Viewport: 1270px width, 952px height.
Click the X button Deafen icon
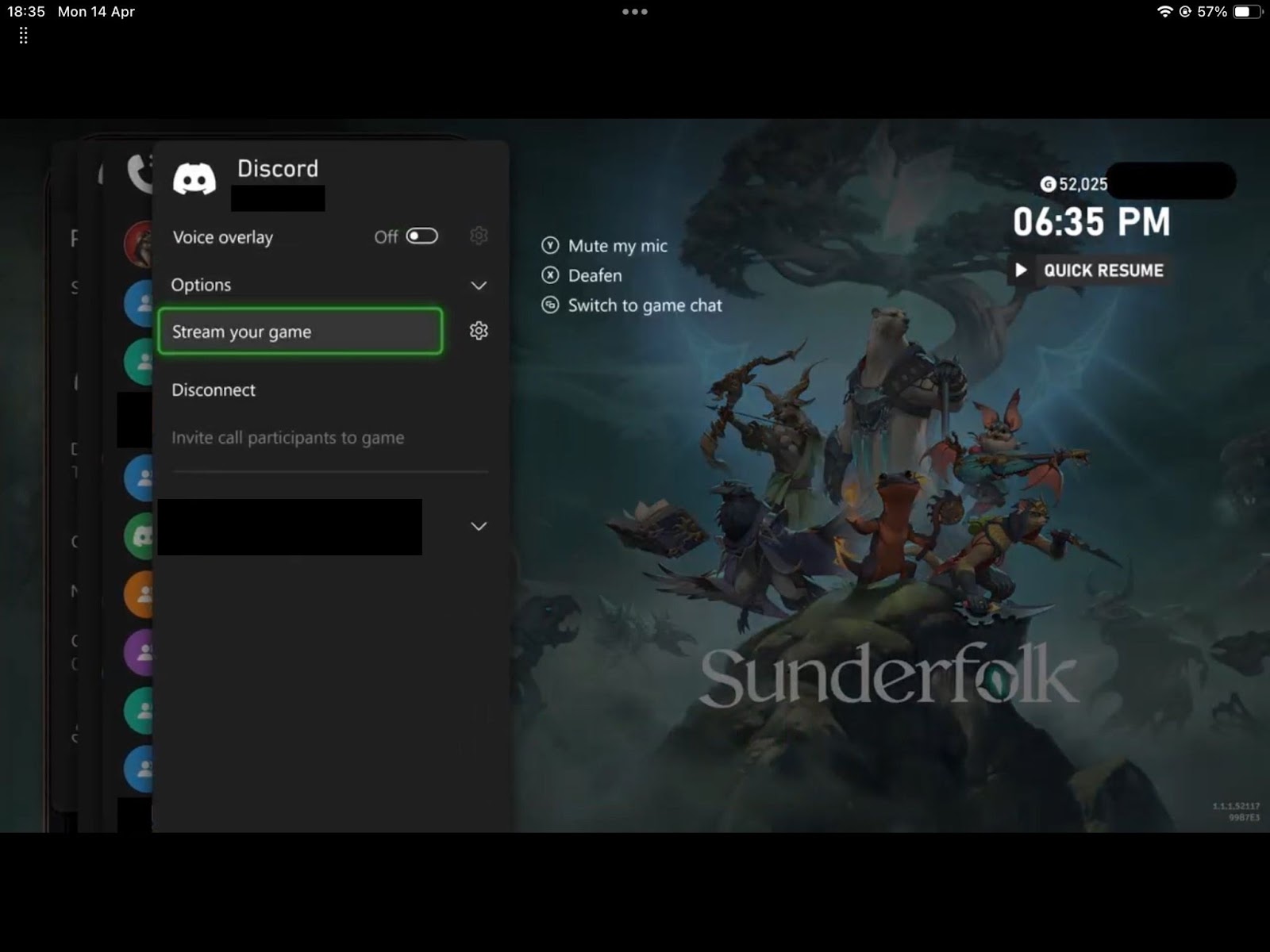(x=550, y=275)
